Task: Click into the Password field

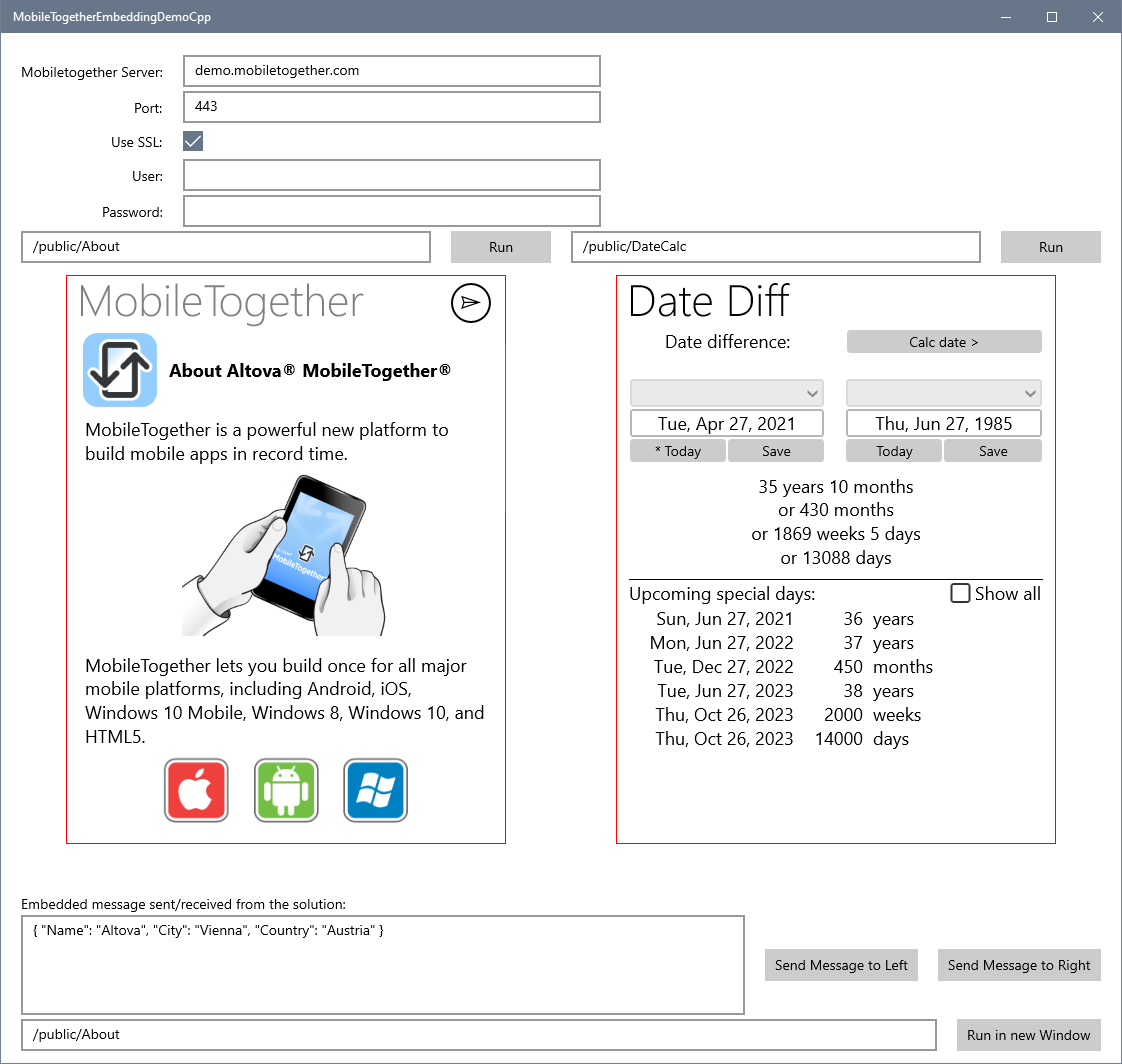Action: coord(391,211)
